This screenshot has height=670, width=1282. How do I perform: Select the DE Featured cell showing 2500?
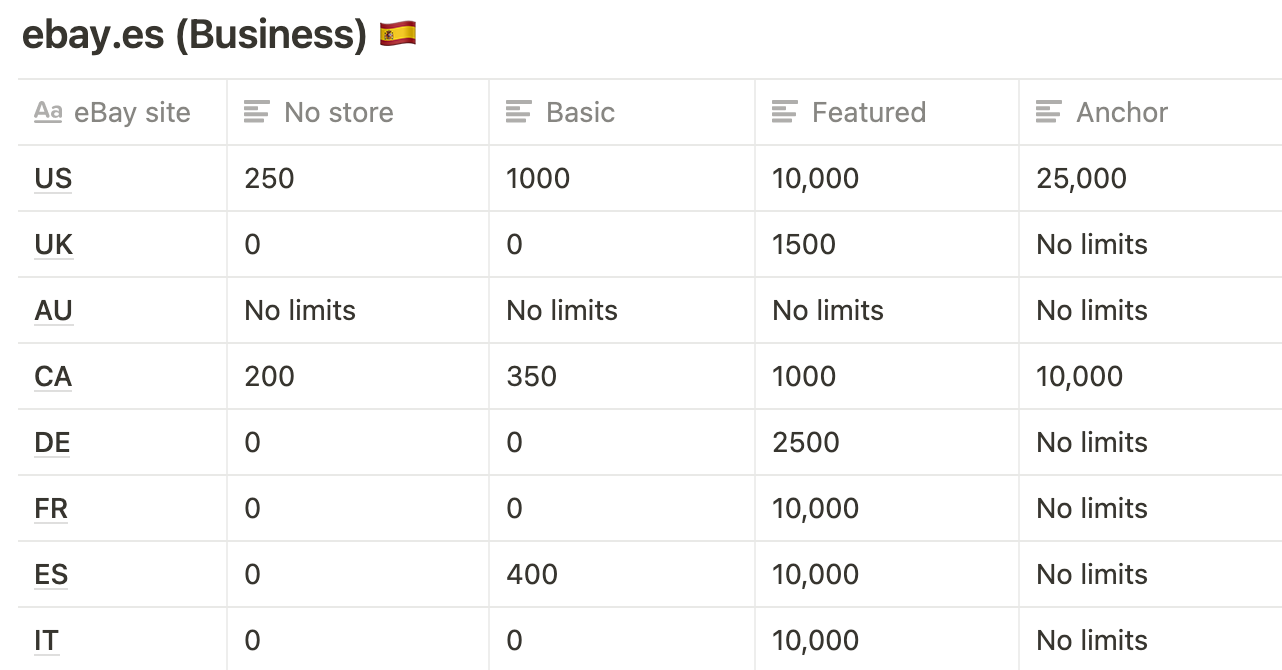[887, 442]
